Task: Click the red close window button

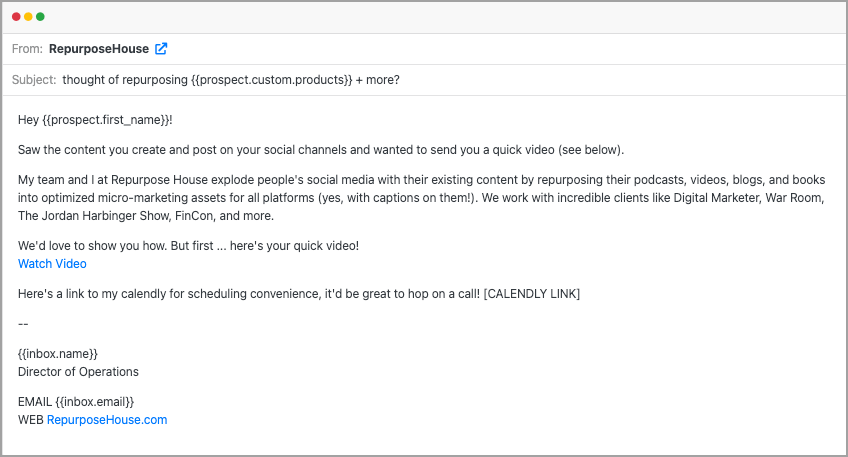Action: tap(16, 17)
